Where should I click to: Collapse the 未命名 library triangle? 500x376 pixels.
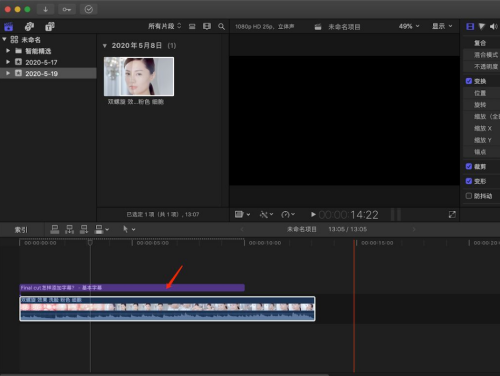pos(4,39)
